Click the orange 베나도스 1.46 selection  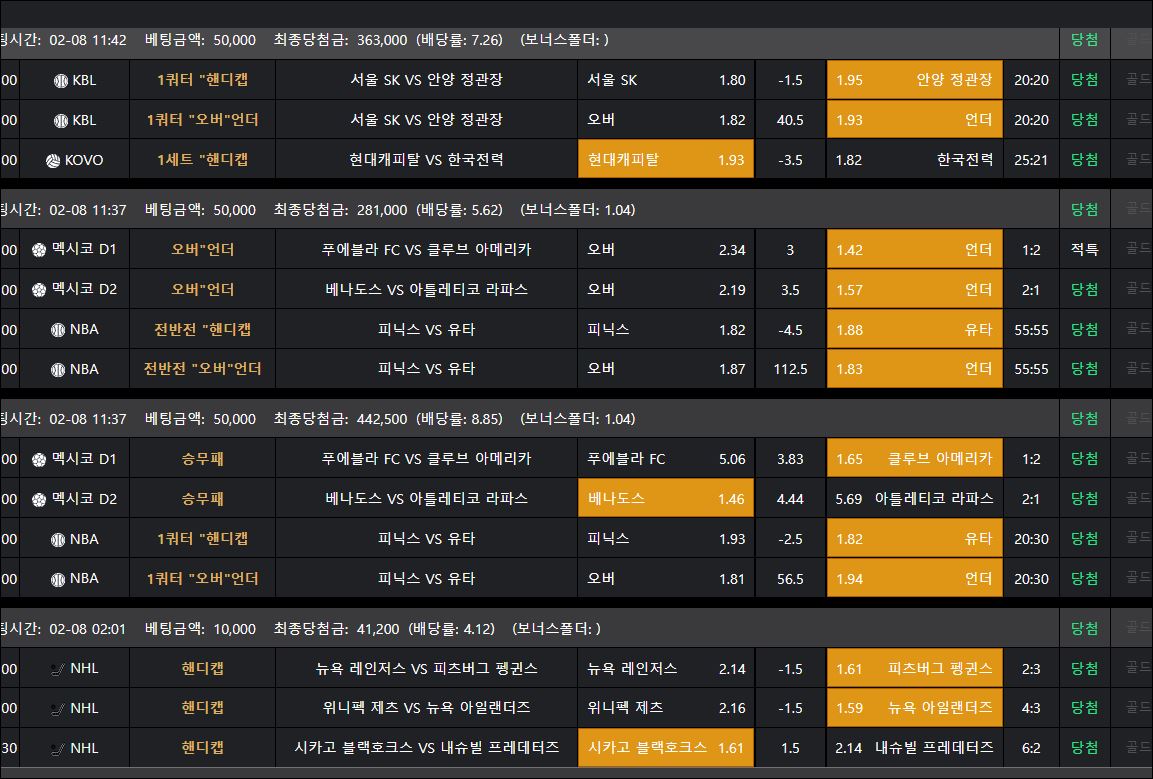tap(665, 498)
